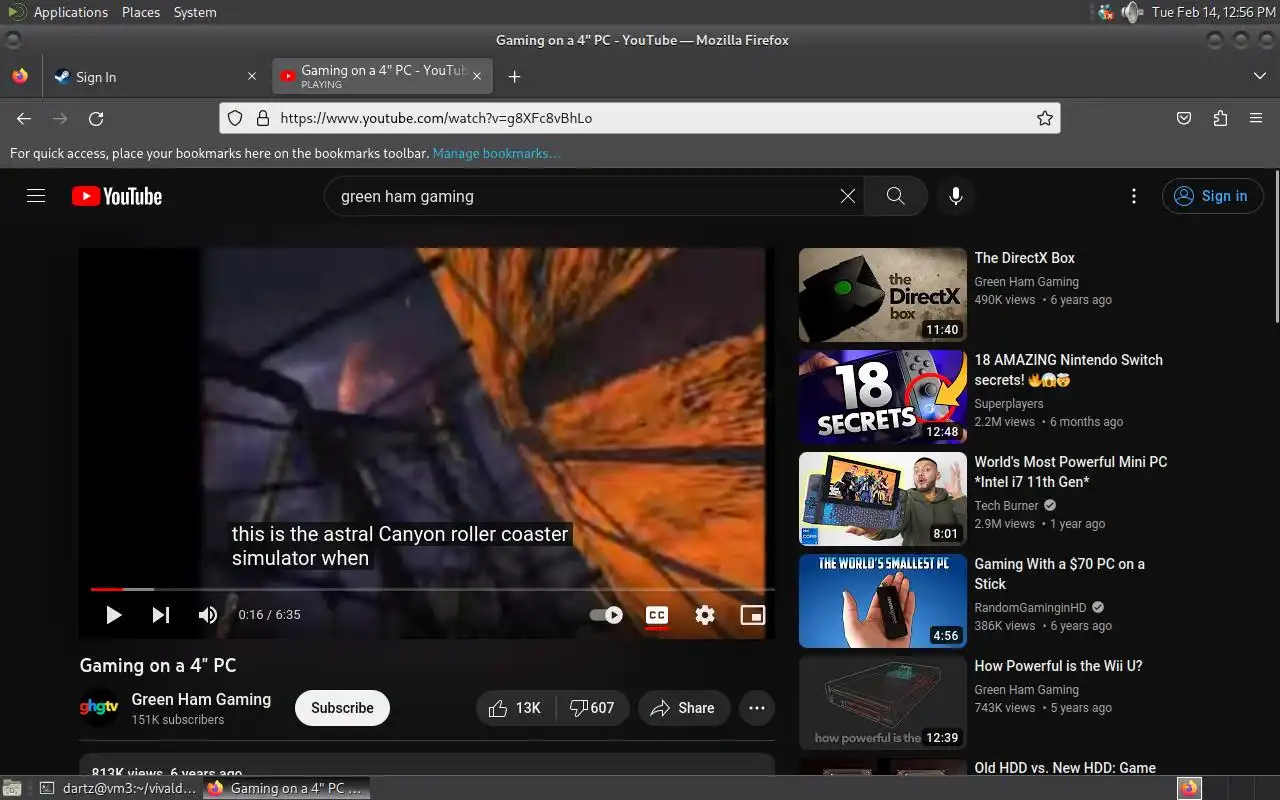Show desktop from the bottom panel
Viewport: 1280px width, 800px height.
12,788
